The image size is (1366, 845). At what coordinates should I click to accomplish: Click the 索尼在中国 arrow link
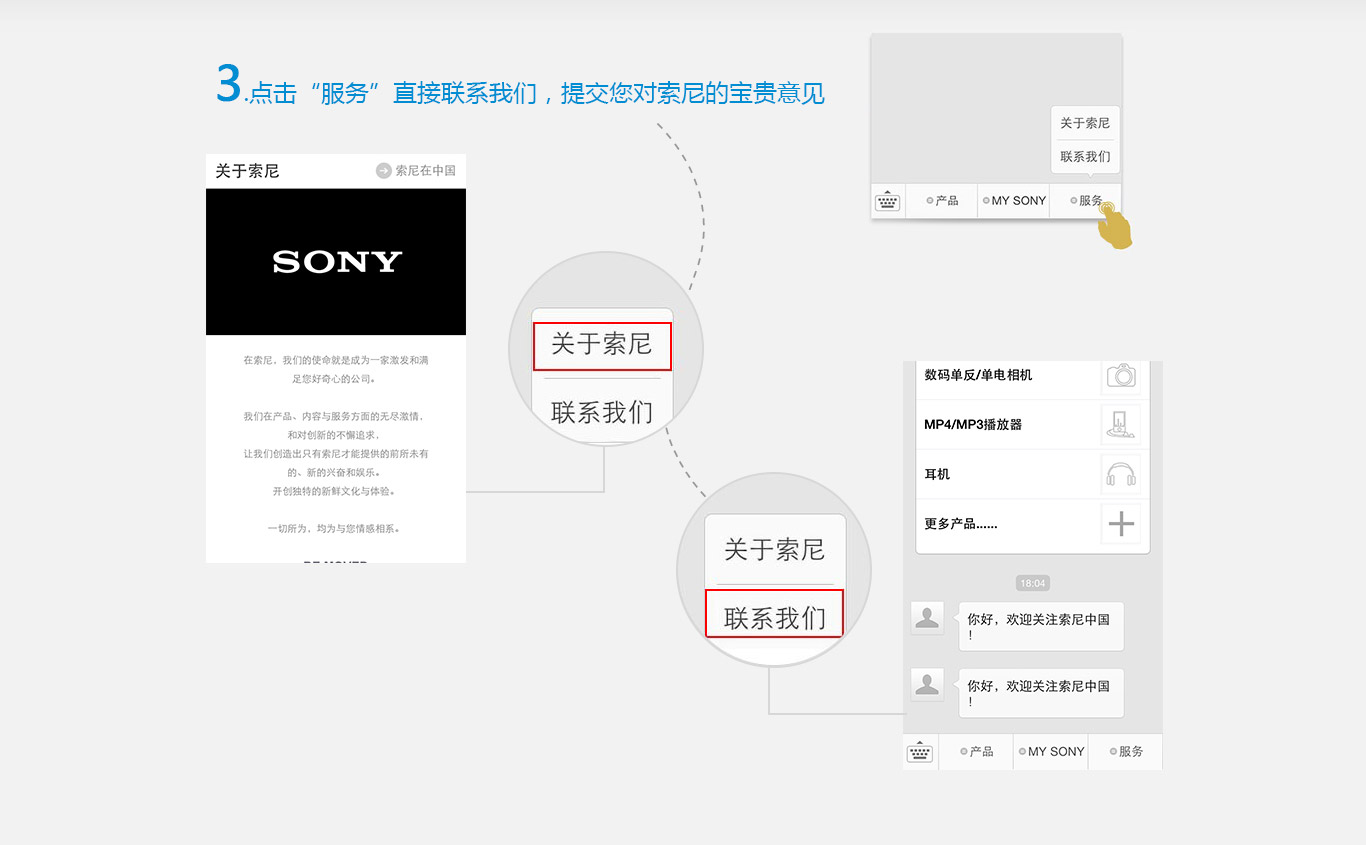[416, 171]
